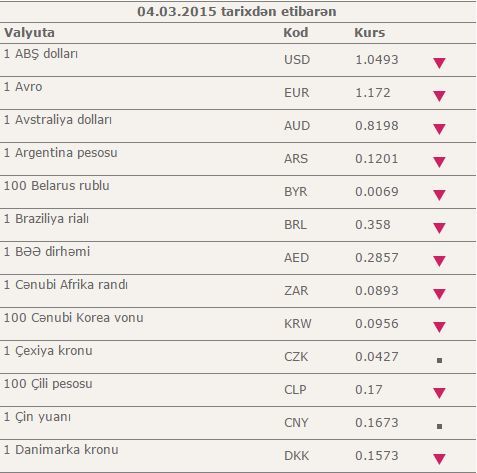Select the 100 Çili pesosu entry
The image size is (477, 473).
coord(48,384)
